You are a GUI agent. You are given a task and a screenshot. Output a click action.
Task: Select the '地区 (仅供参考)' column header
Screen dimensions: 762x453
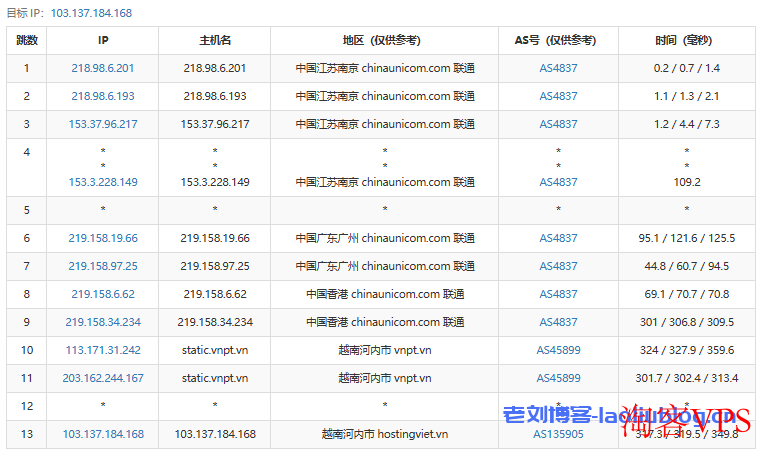click(384, 40)
